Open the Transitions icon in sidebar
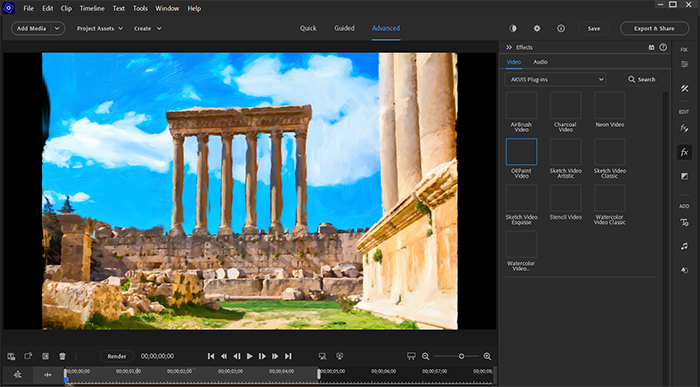Viewport: 700px width, 387px height. pyautogui.click(x=684, y=176)
